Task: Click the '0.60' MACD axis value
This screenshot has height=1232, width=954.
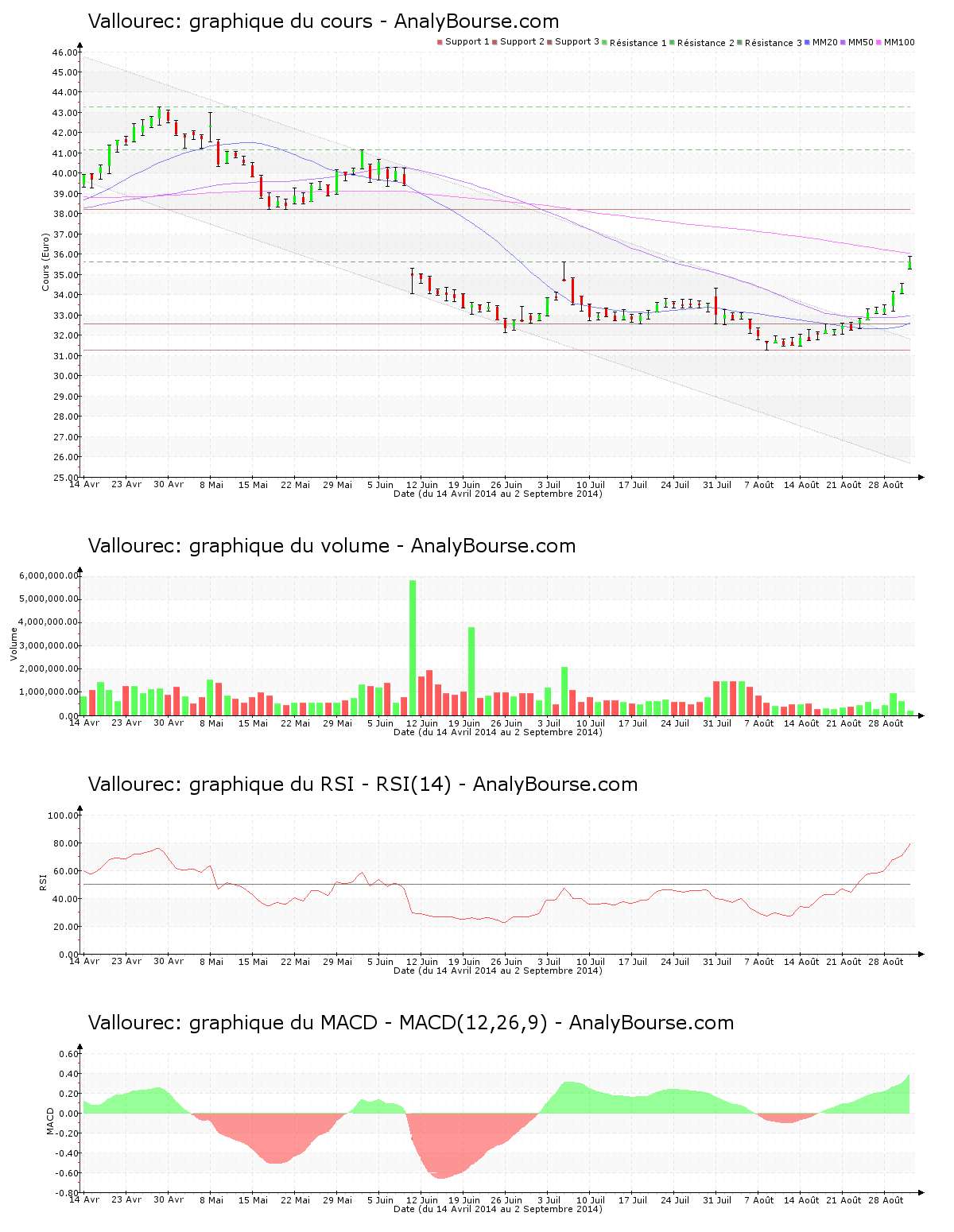Action: [68, 1054]
